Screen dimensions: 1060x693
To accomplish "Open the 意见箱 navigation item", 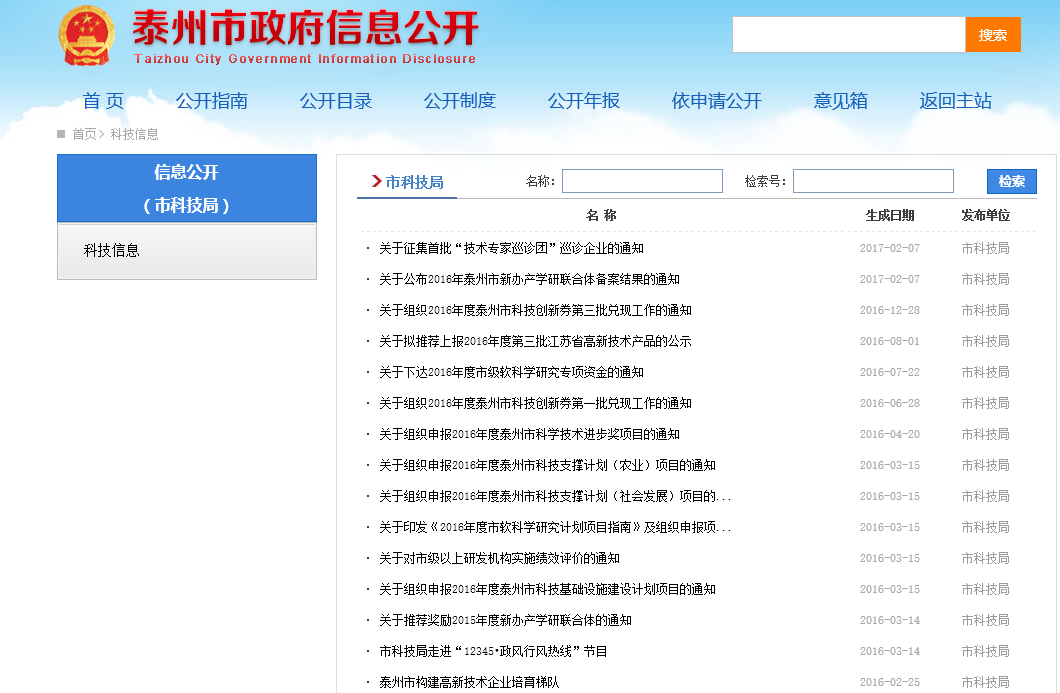I will [x=841, y=101].
